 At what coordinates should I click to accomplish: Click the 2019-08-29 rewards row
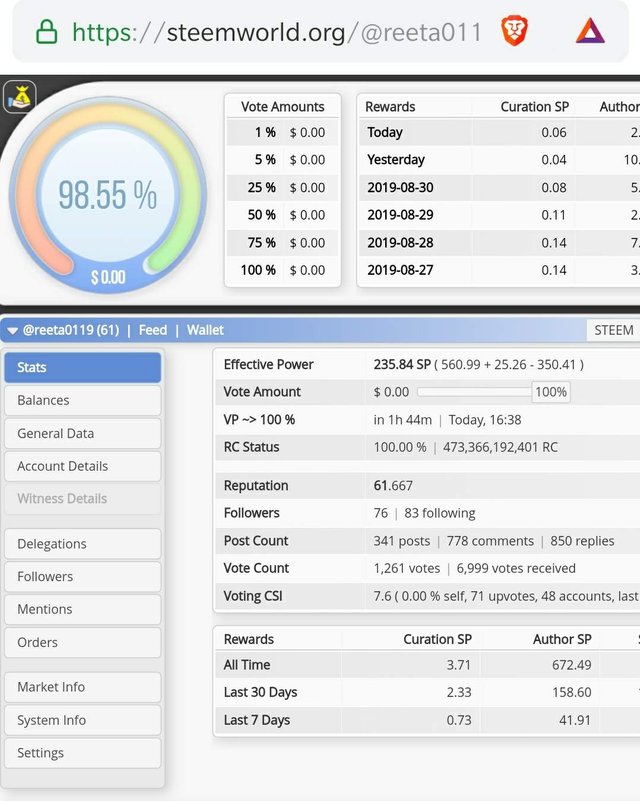click(500, 215)
